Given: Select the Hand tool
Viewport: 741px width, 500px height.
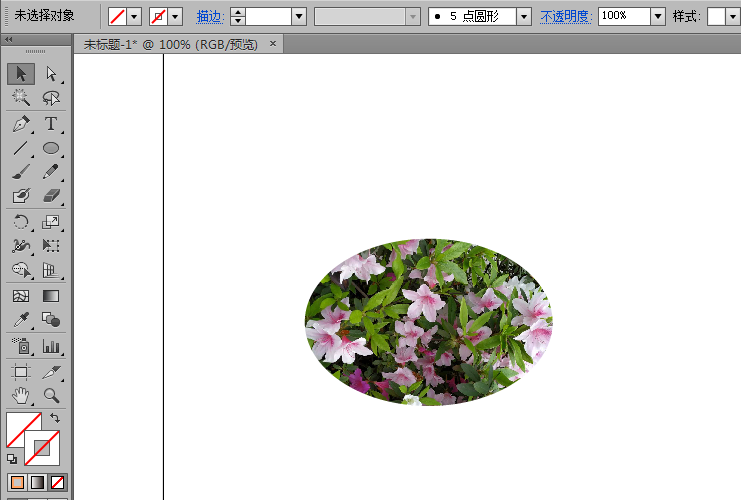Looking at the screenshot, I should click(21, 395).
